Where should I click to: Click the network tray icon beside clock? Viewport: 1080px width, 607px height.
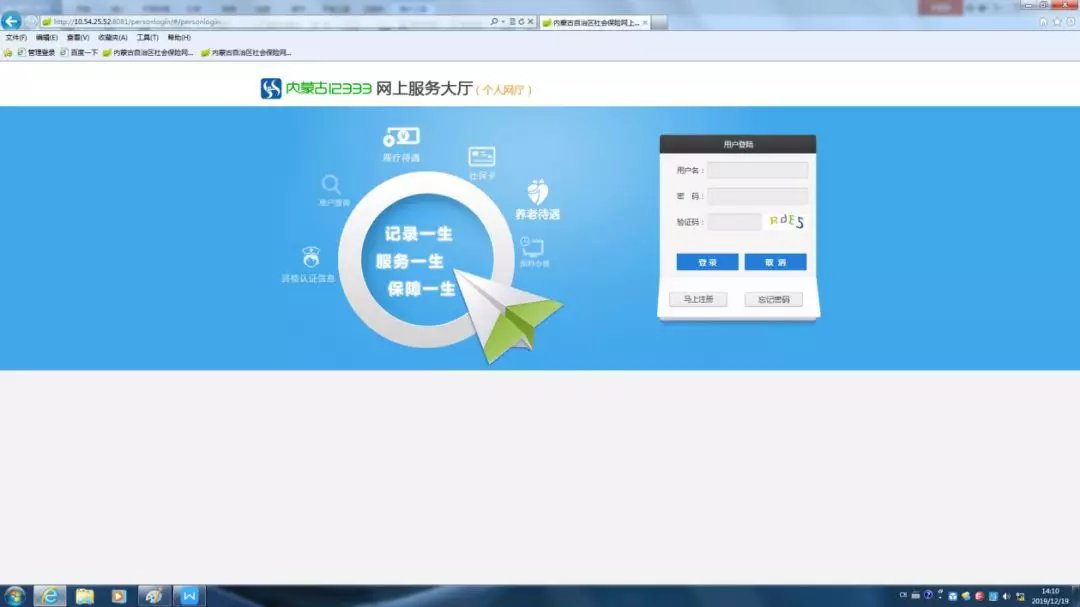click(1021, 596)
